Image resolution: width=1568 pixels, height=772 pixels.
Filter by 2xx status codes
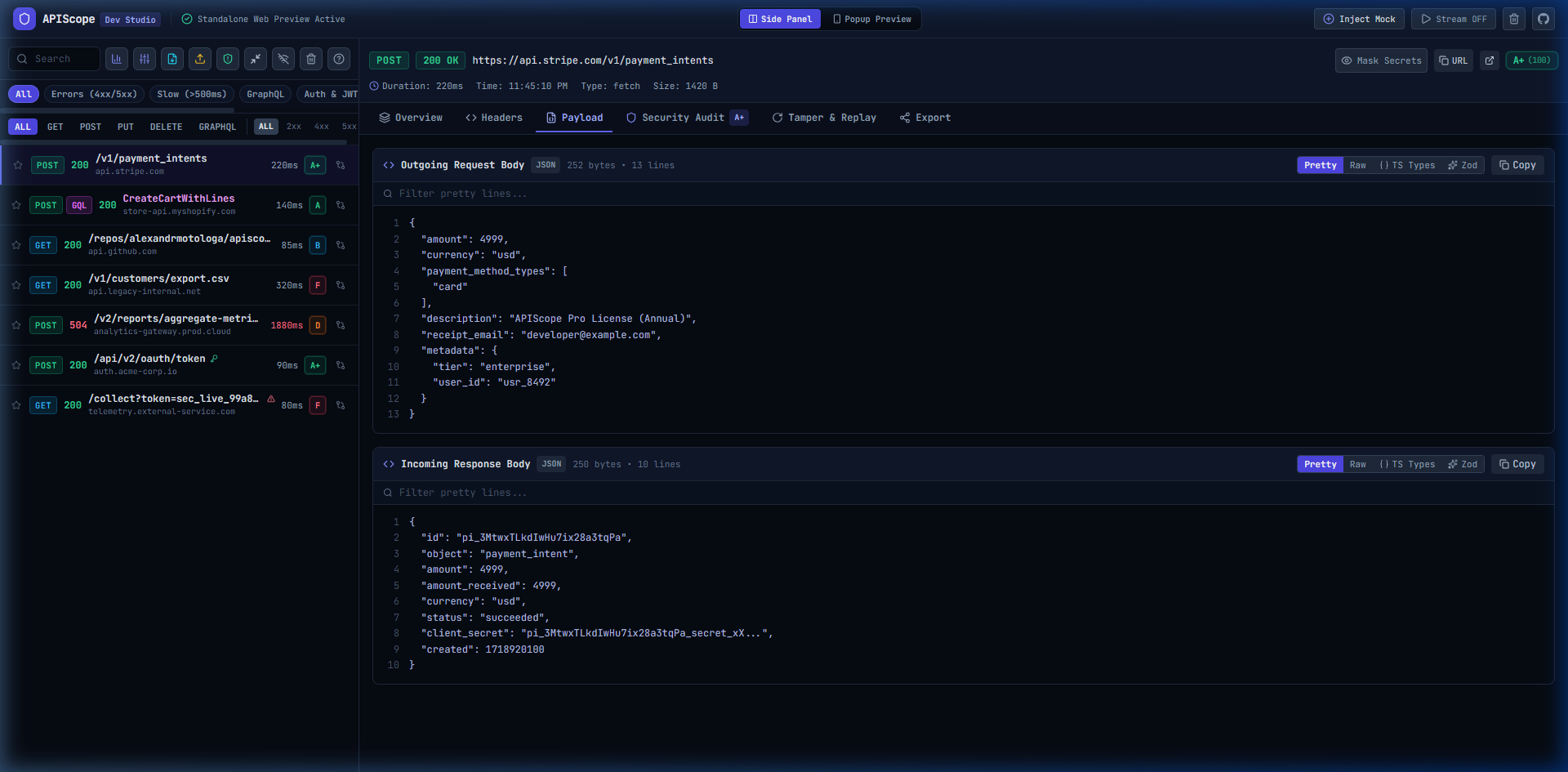click(294, 127)
